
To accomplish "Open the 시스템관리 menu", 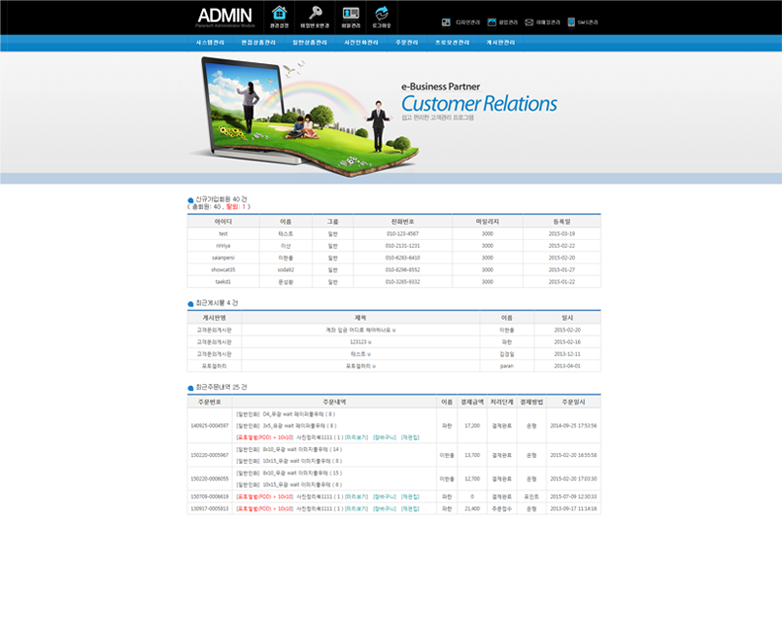I will [210, 43].
